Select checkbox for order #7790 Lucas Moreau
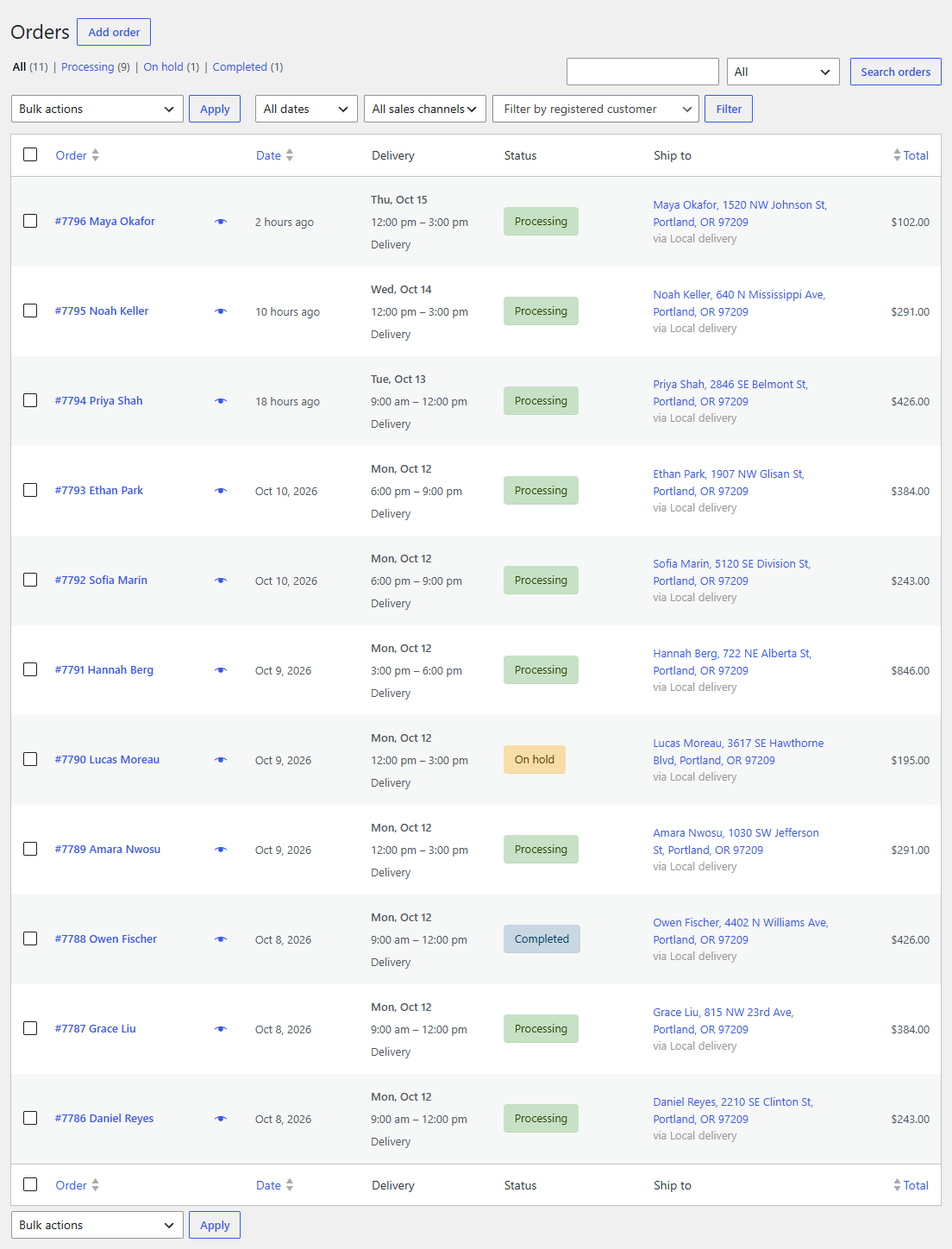Viewport: 952px width, 1249px height. point(30,759)
